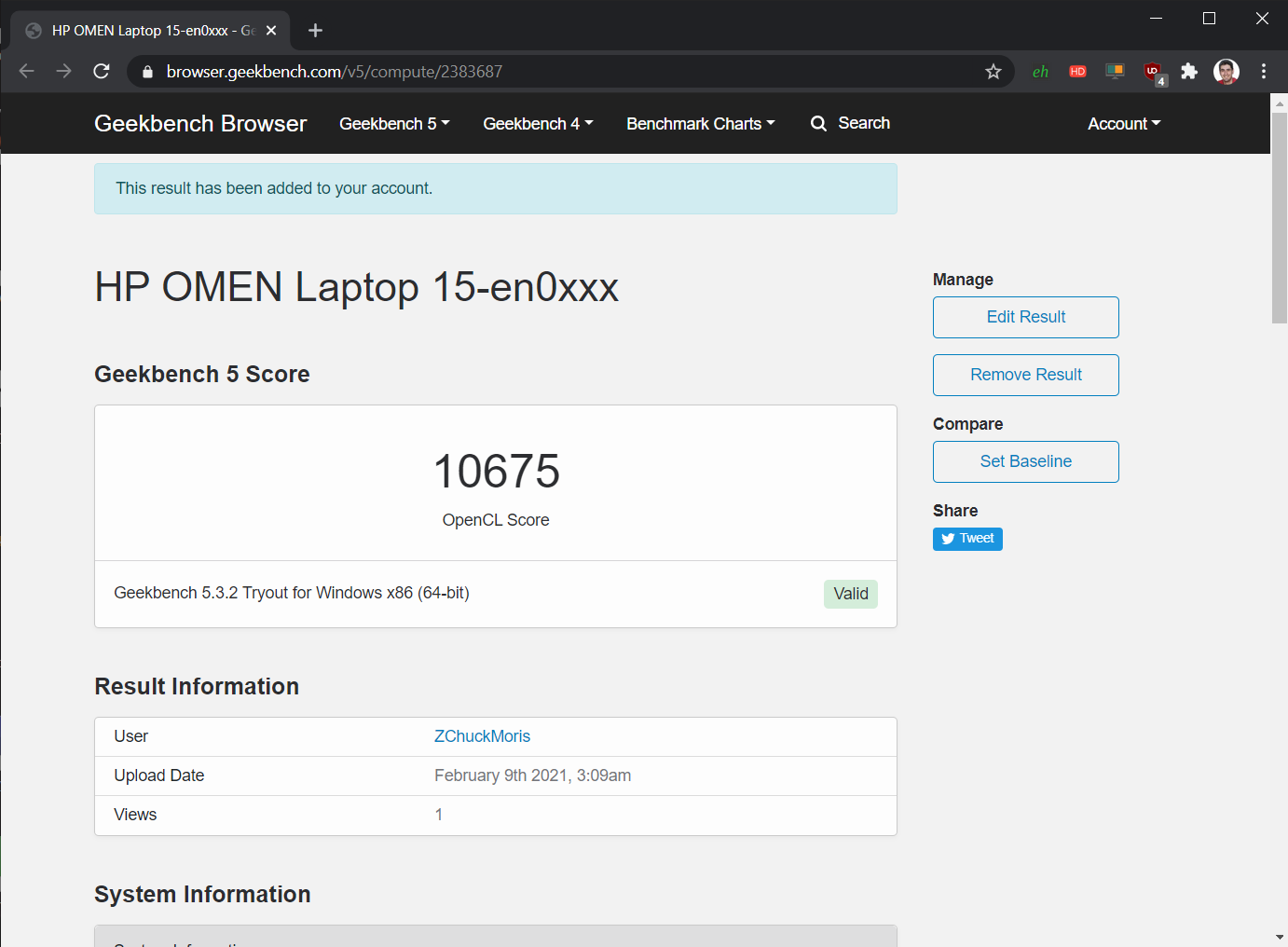Click the 'System Information' section heading
This screenshot has width=1288, height=947.
click(x=202, y=894)
